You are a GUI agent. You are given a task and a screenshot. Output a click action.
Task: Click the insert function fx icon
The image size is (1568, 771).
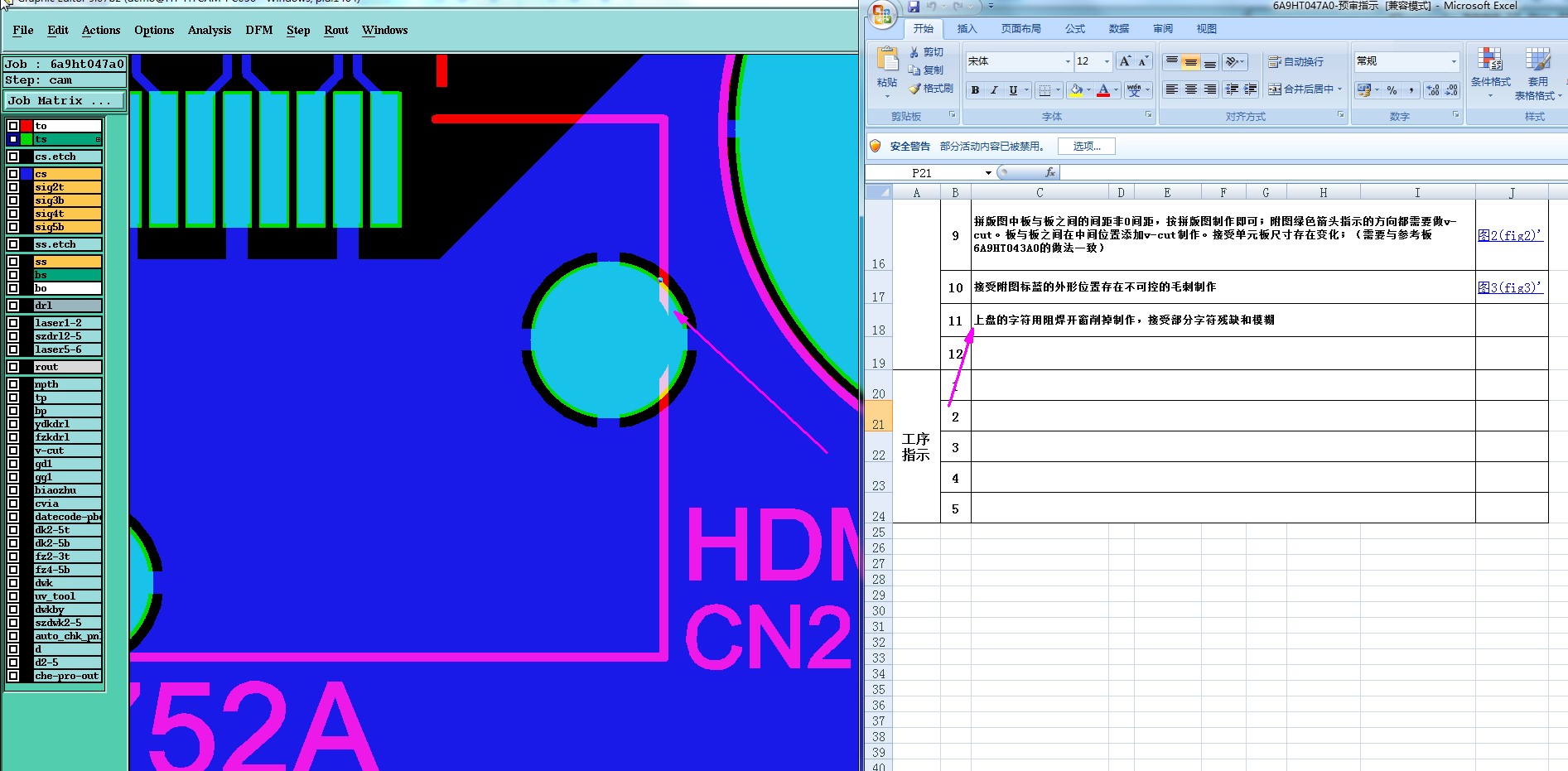pyautogui.click(x=1050, y=172)
